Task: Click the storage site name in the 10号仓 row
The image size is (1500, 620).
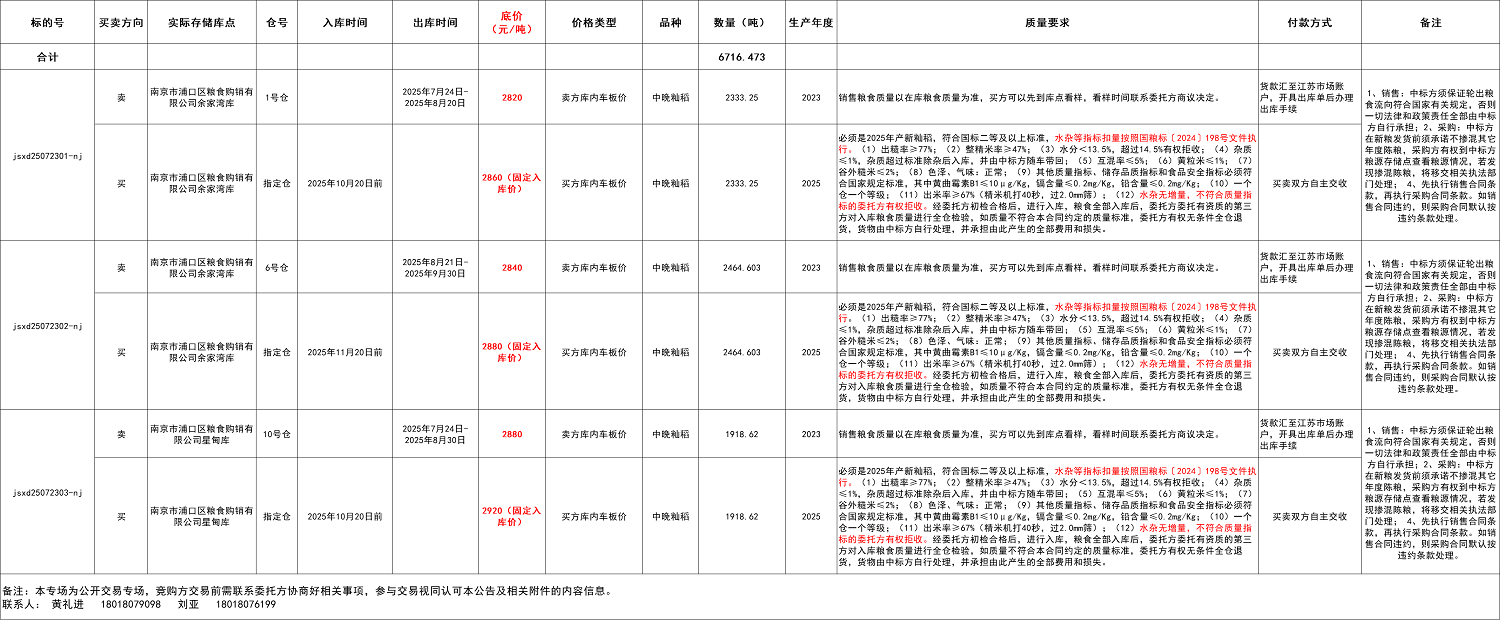Action: point(202,434)
